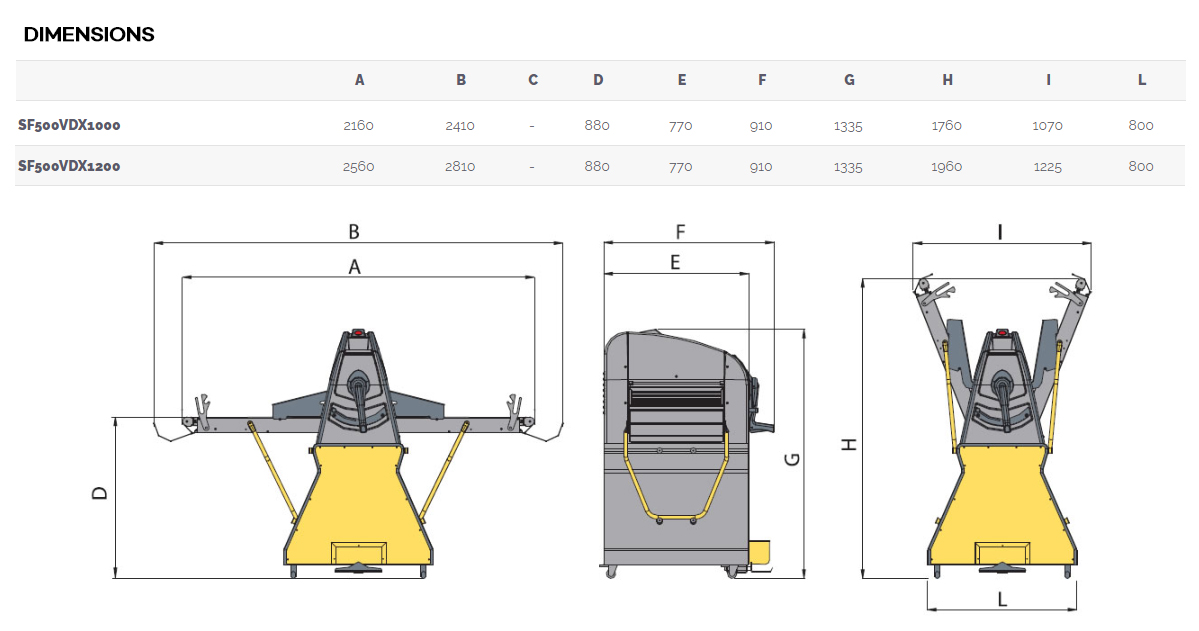Click the 800 cell in the SF500VDX1000 row
Screen dimensions: 1199x631
1141,125
